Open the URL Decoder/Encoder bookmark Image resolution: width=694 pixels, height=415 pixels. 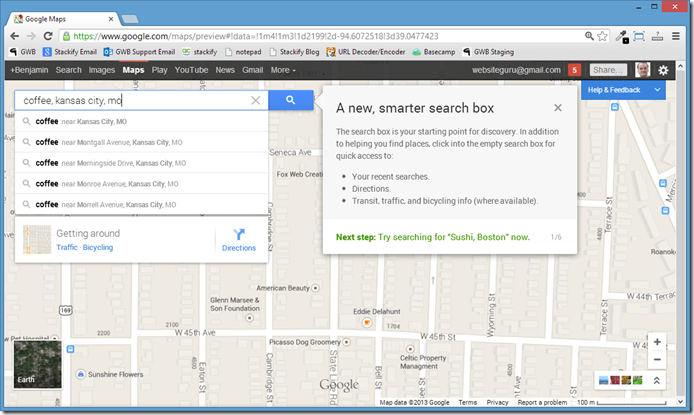pos(366,52)
